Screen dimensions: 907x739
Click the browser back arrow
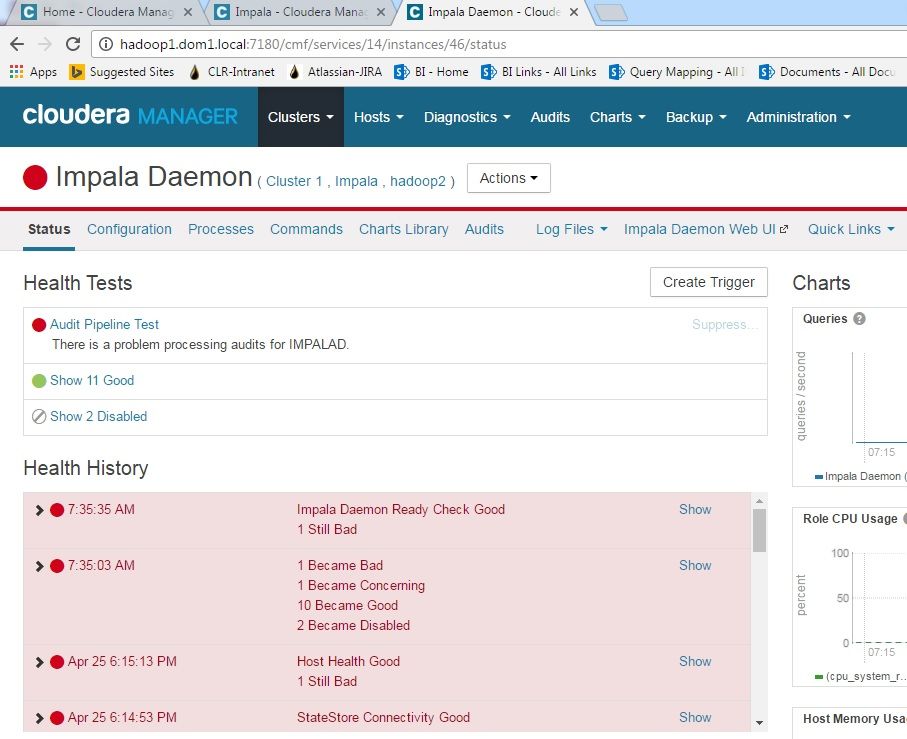point(17,44)
